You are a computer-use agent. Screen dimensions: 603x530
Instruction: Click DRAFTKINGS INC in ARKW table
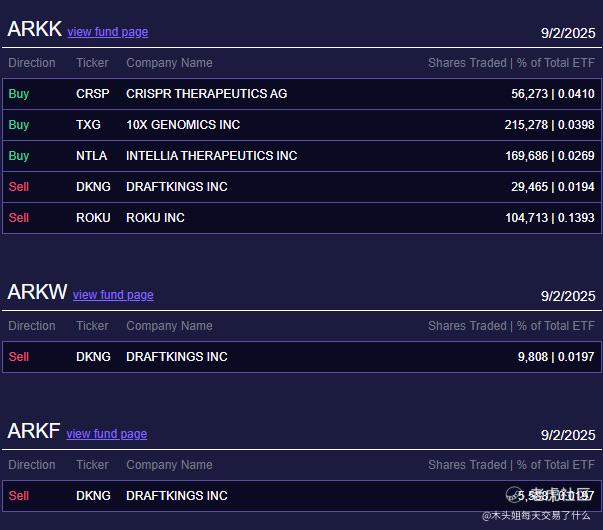pos(177,357)
